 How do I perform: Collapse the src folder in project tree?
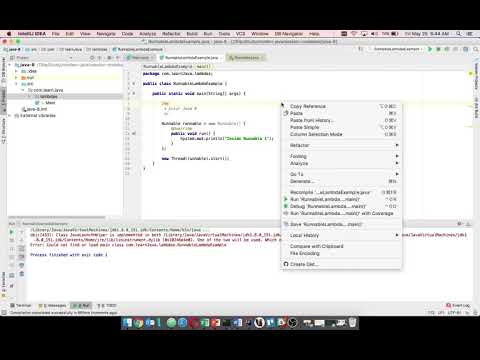click(x=16, y=84)
